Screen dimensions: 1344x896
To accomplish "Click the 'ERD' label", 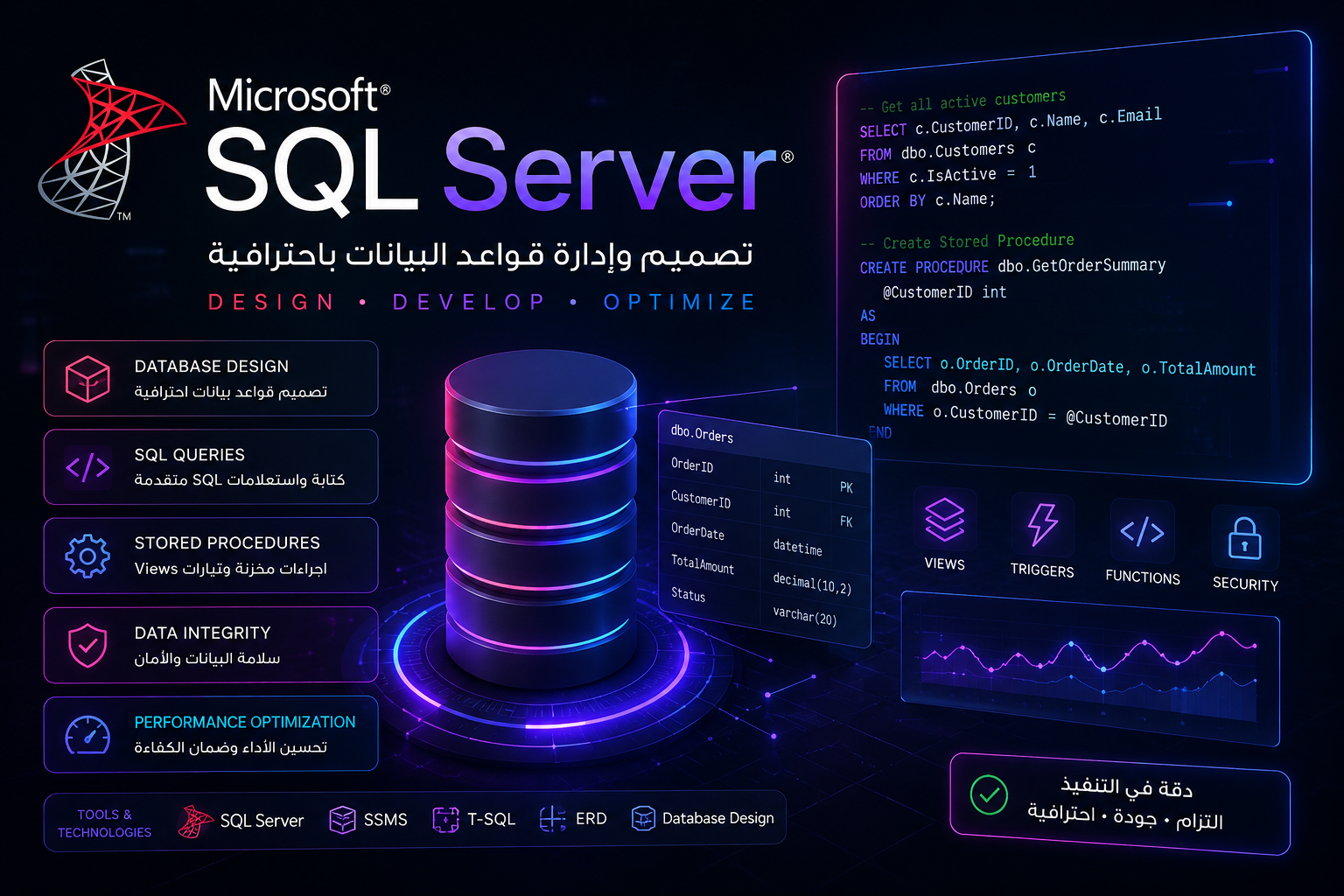I will [x=591, y=818].
